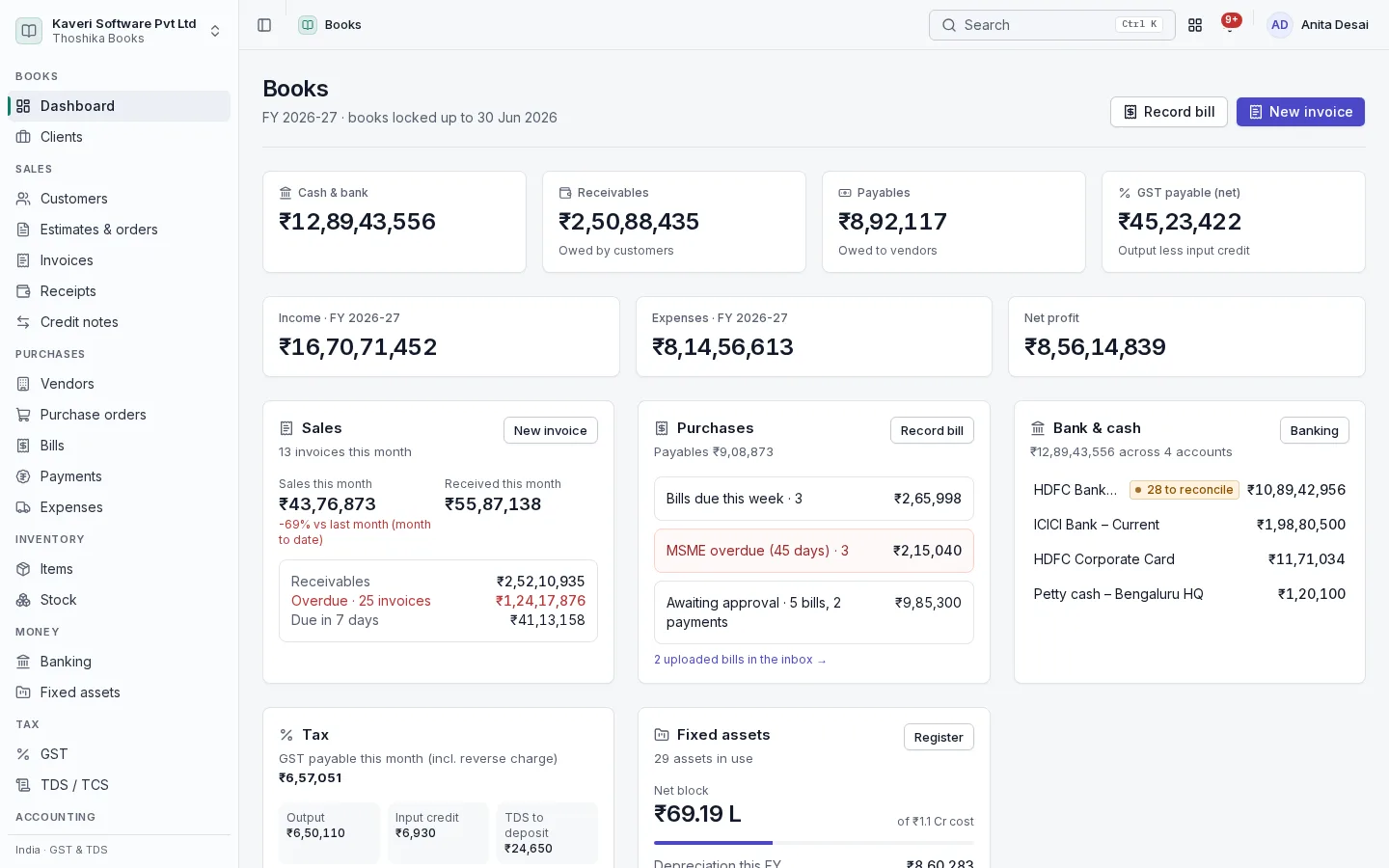Toggle the sidebar panel icon
Screen dimensions: 1389x868
pyautogui.click(x=264, y=25)
